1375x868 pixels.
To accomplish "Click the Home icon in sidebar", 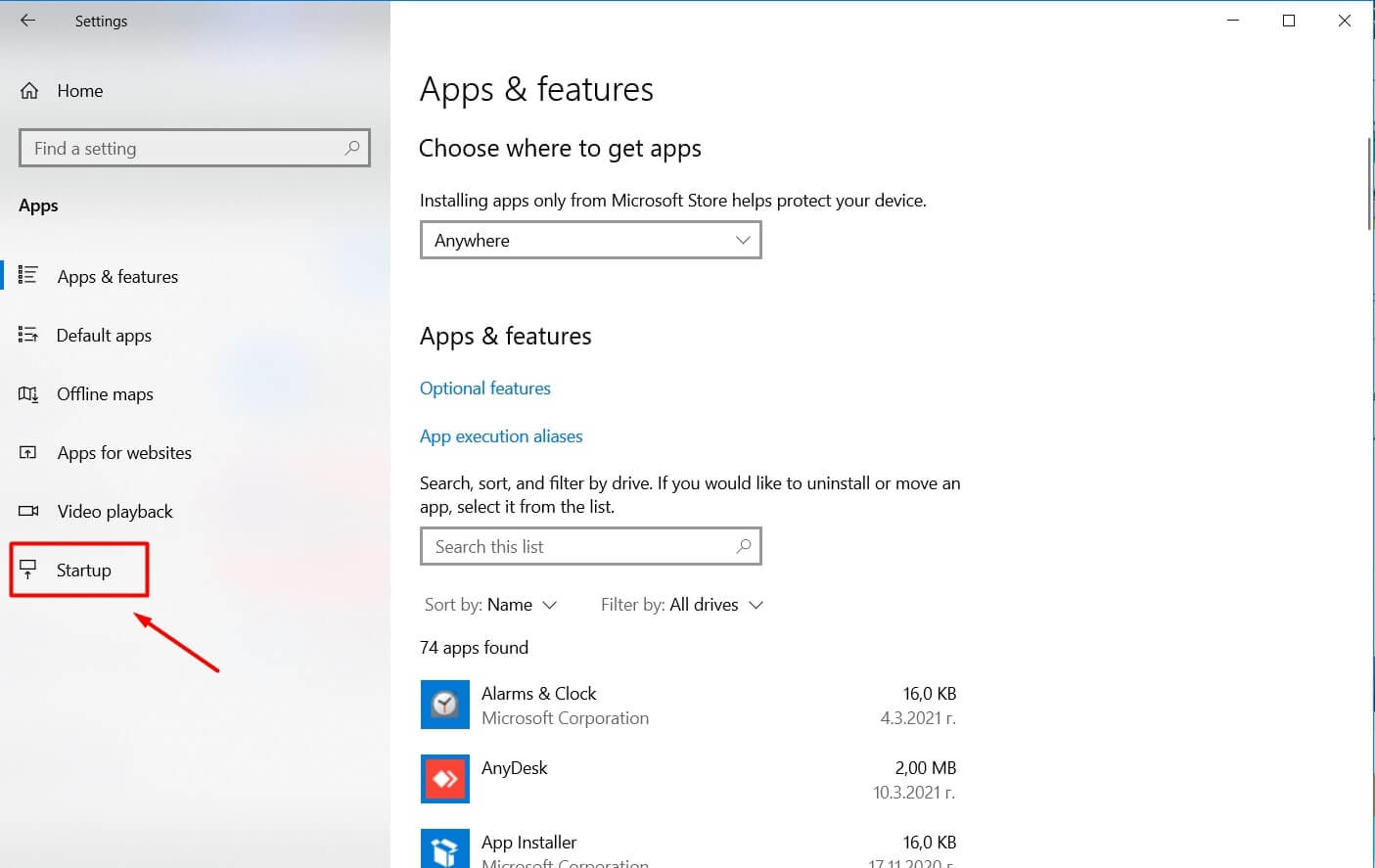I will tap(29, 90).
